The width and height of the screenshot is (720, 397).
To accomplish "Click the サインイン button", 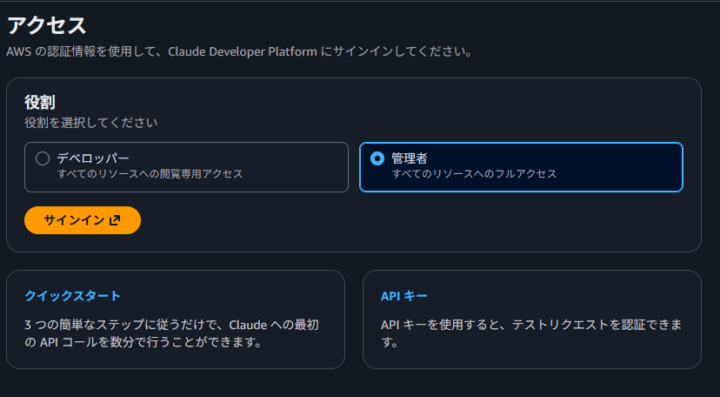I will [x=82, y=220].
